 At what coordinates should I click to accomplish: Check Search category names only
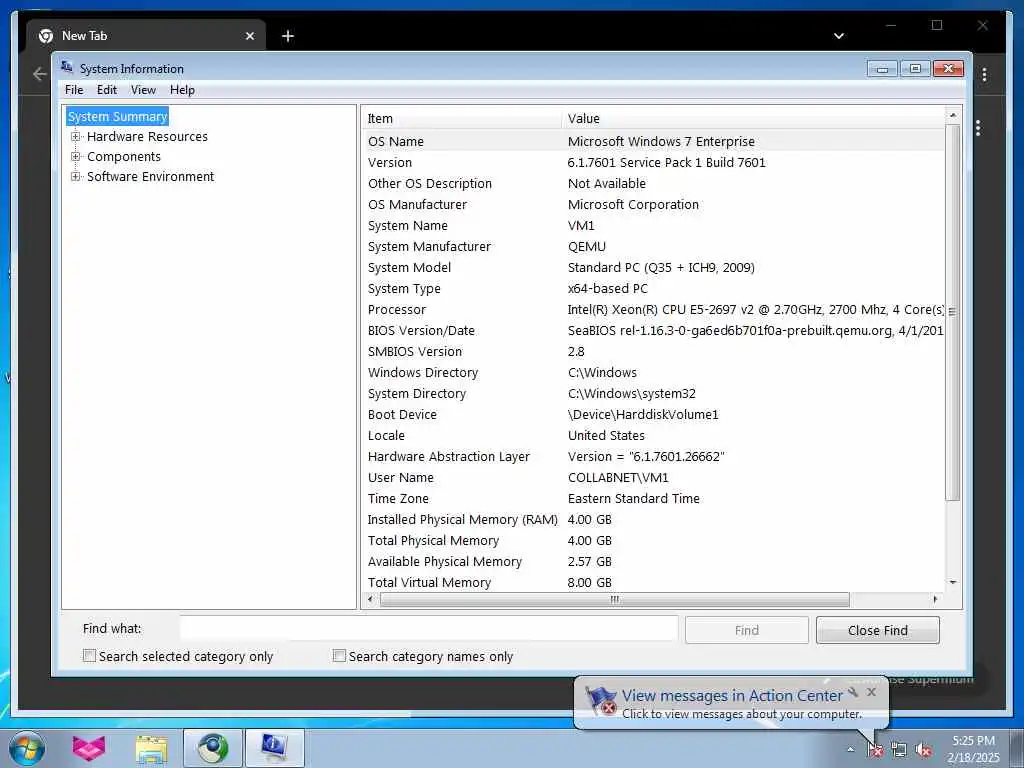339,656
